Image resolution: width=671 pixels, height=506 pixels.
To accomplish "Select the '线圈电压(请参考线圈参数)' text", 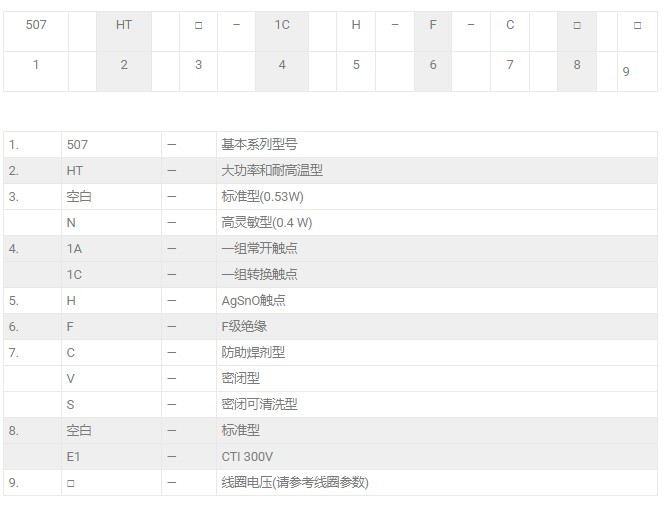I will (295, 483).
